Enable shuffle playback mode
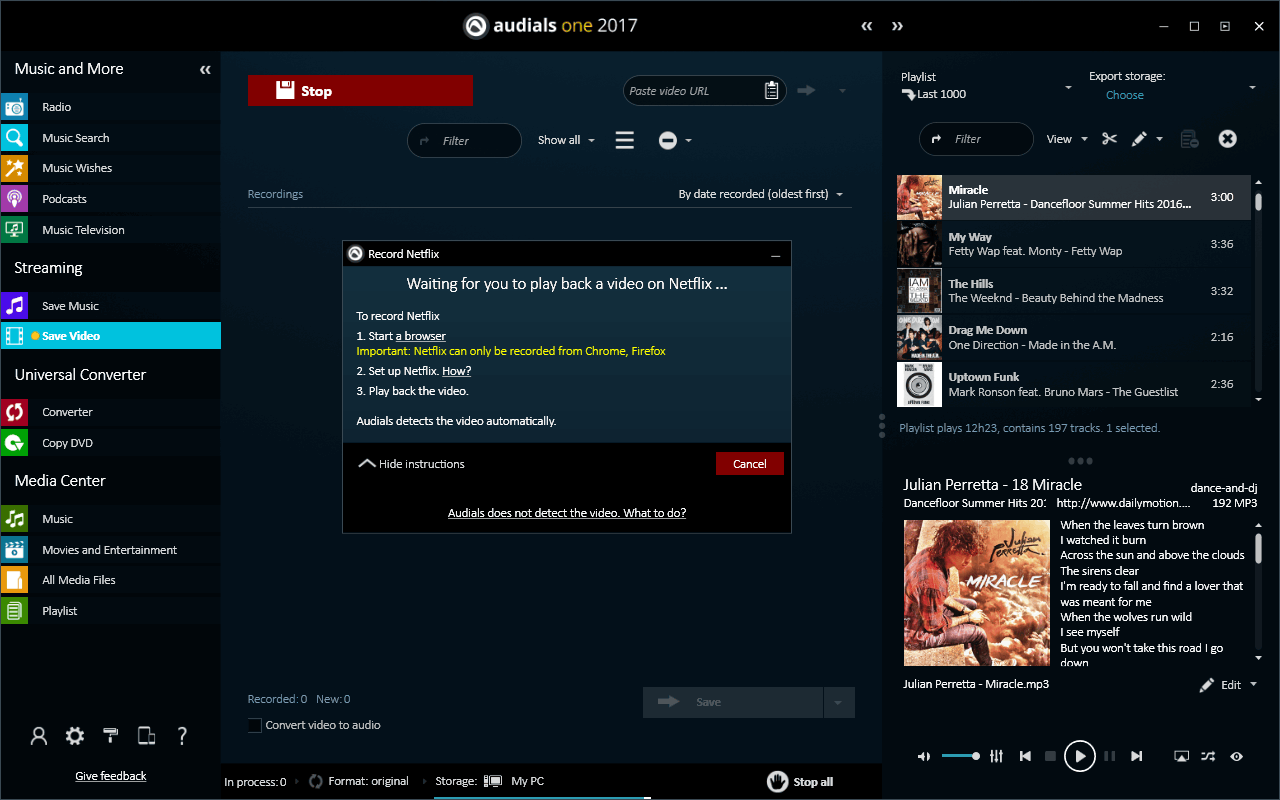Screen dimensions: 1280x800 click(x=1209, y=756)
